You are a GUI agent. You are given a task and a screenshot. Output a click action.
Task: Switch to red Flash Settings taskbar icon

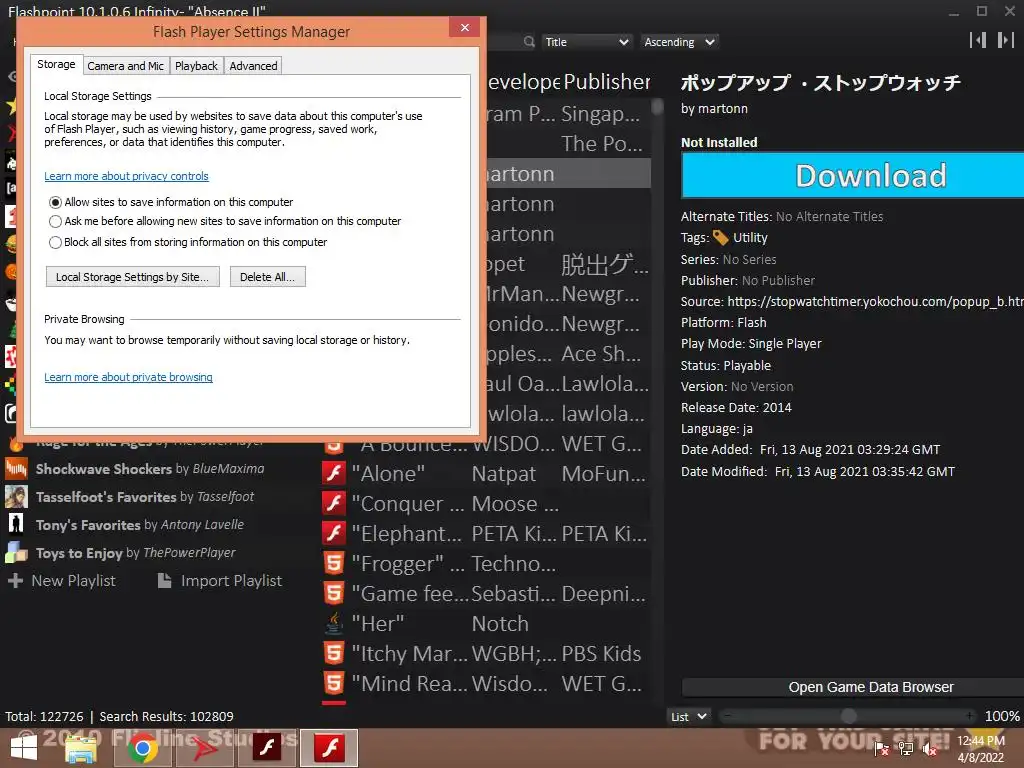point(329,748)
